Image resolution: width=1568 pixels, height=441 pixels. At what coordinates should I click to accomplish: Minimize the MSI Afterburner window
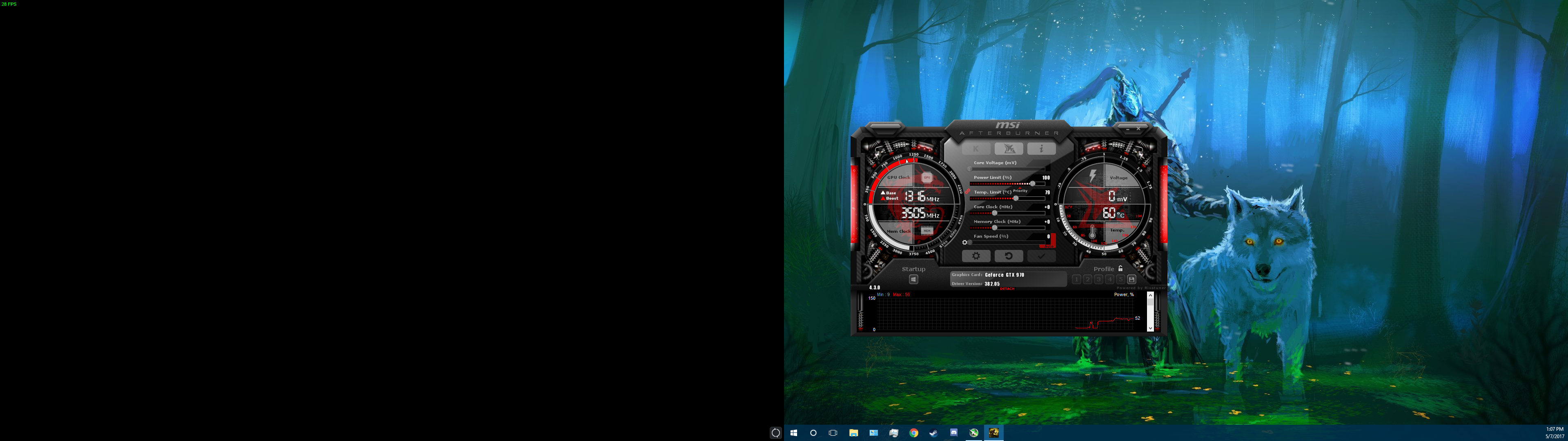point(1128,129)
